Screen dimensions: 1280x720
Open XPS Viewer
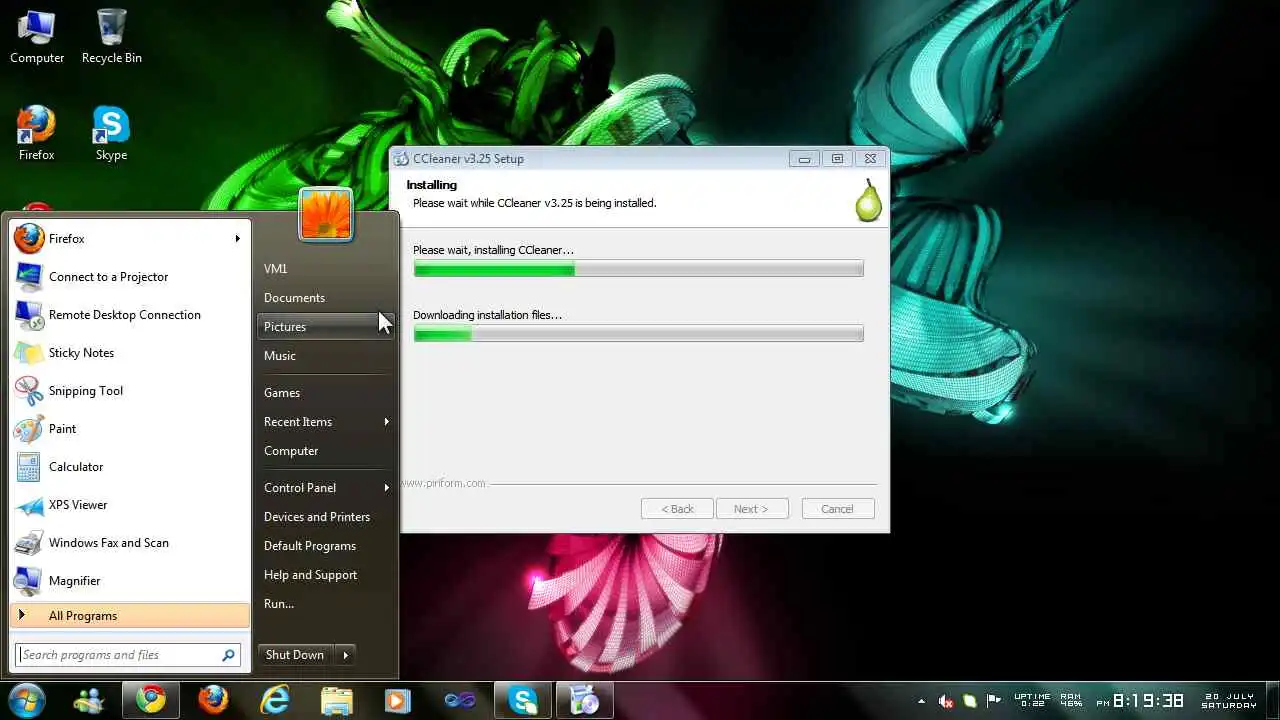click(130, 505)
